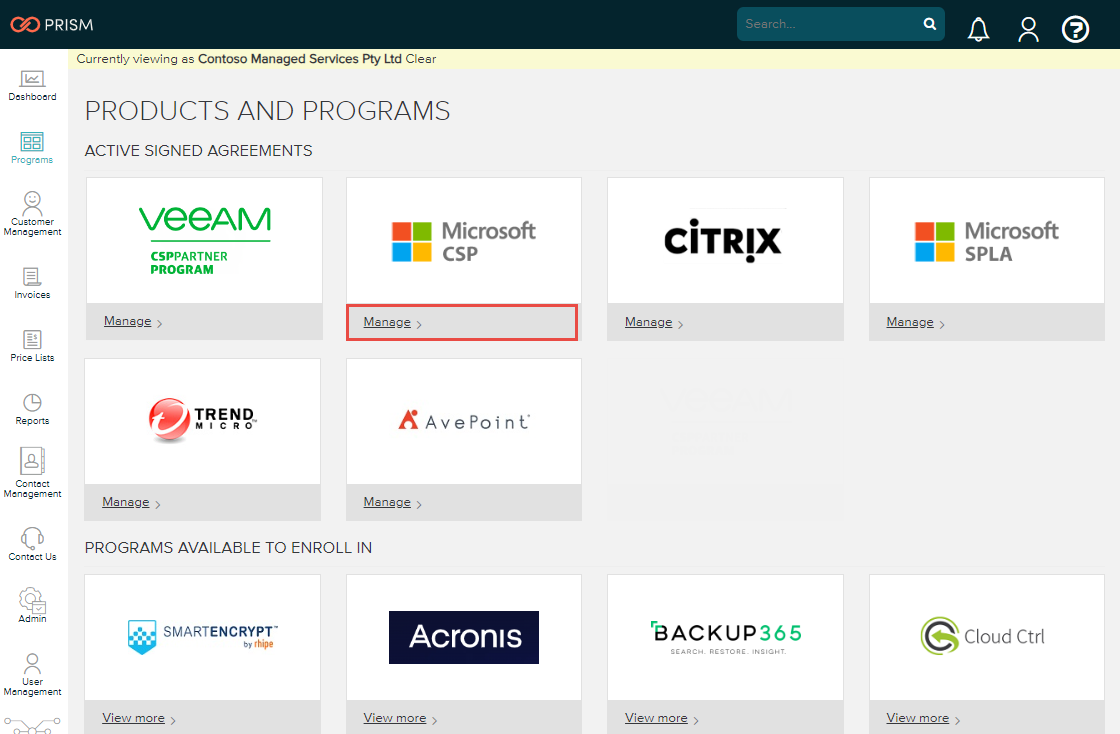Click the user profile icon
Screen dimensions: 1120x734
coord(1028,29)
